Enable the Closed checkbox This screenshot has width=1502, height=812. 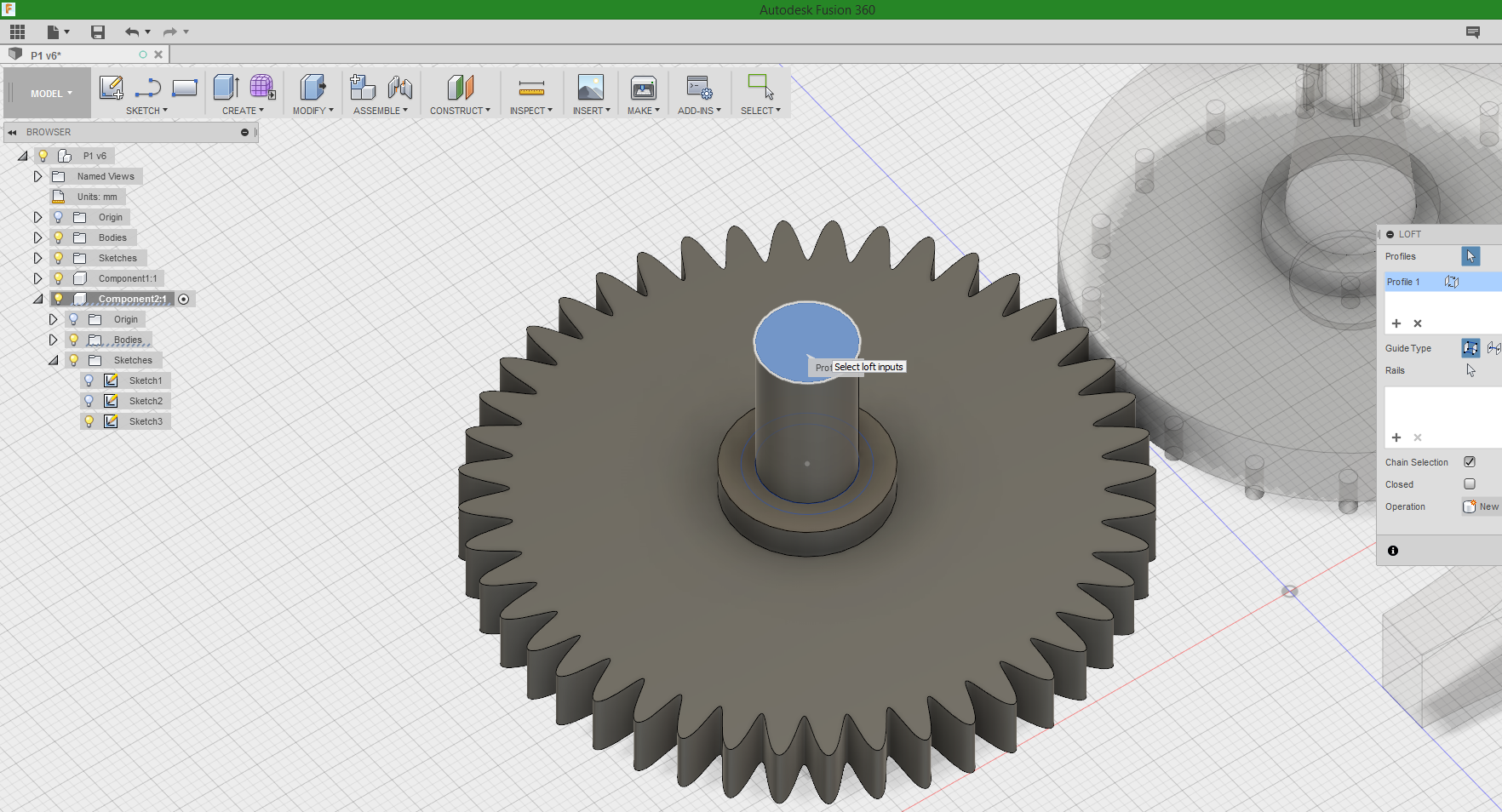click(1470, 484)
